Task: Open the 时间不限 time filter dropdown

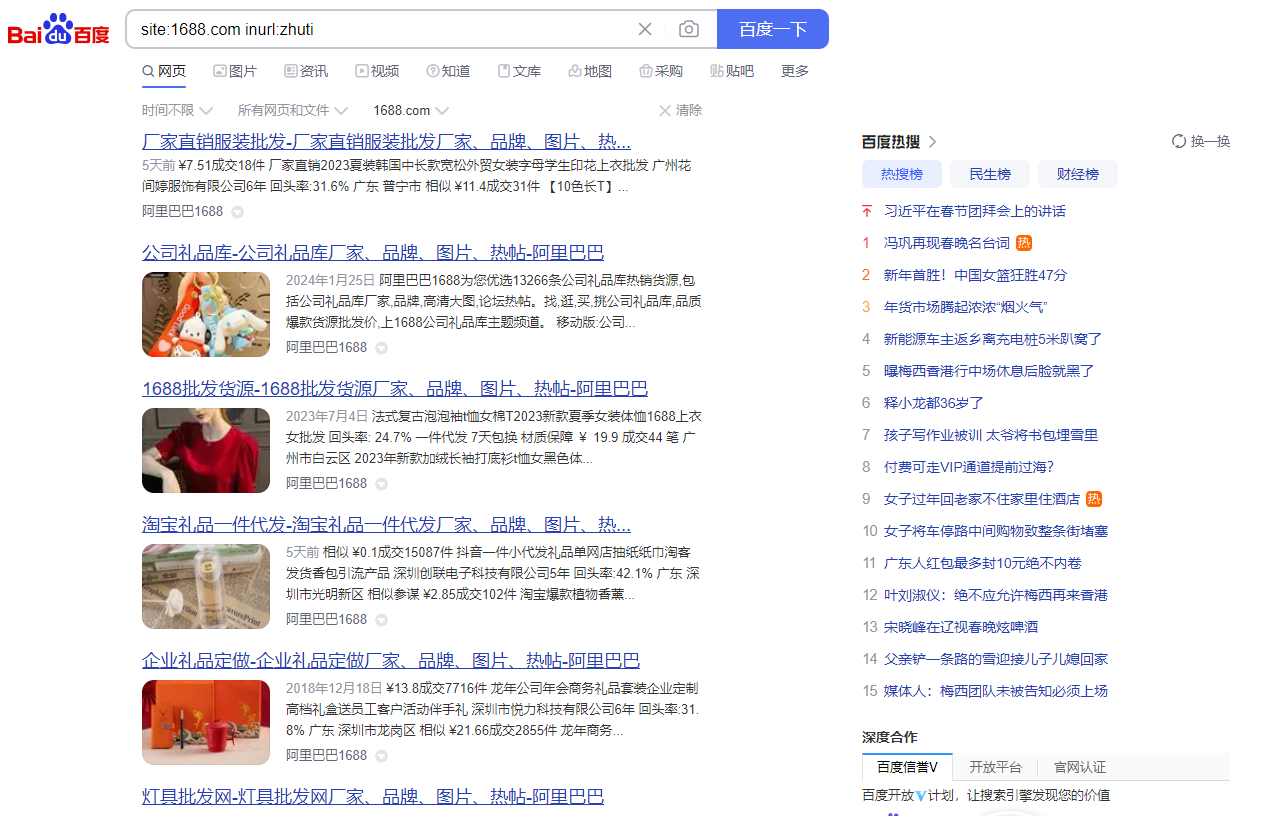Action: 177,110
